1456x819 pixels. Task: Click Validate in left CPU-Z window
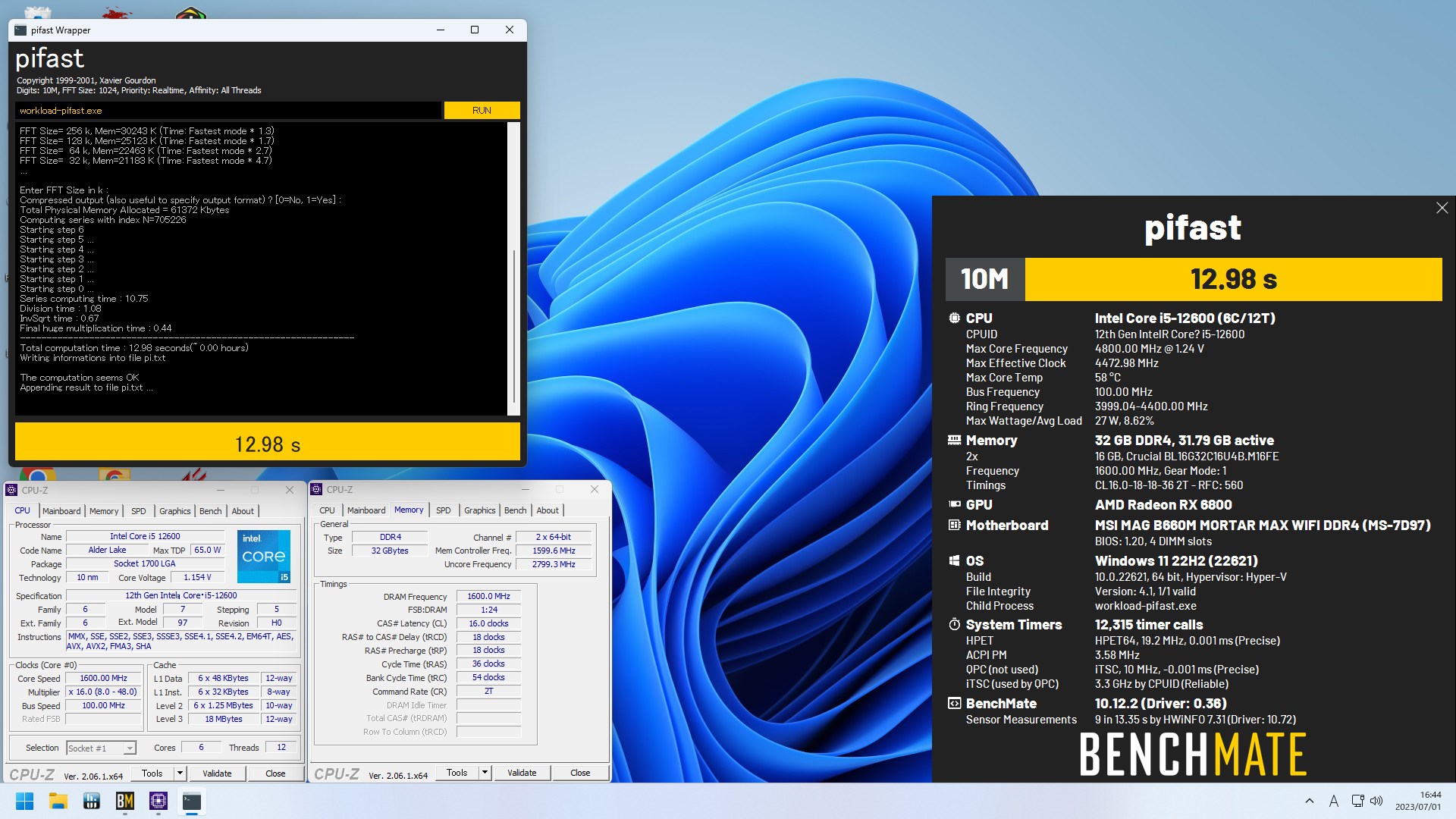(217, 773)
